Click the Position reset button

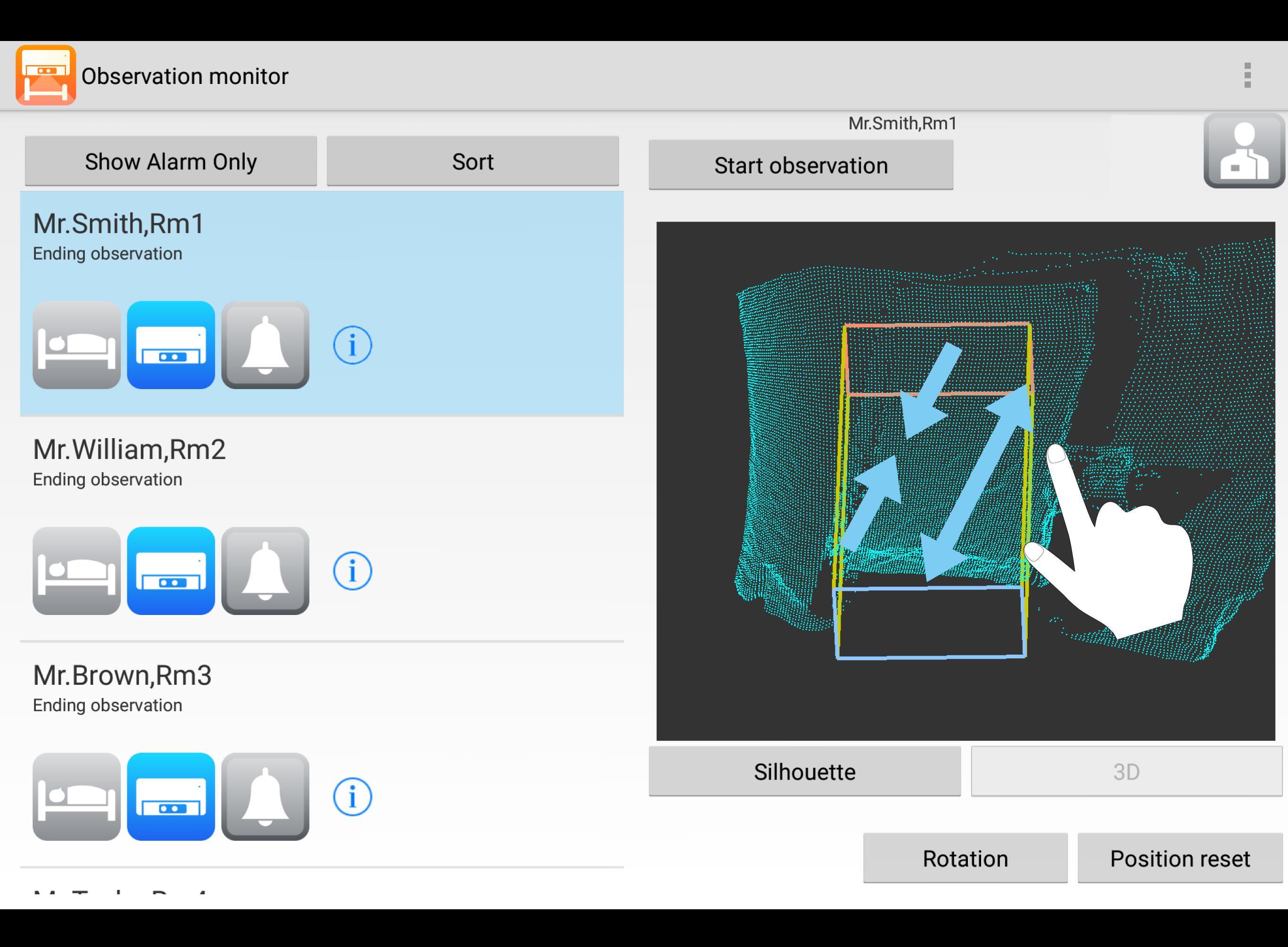(1180, 858)
